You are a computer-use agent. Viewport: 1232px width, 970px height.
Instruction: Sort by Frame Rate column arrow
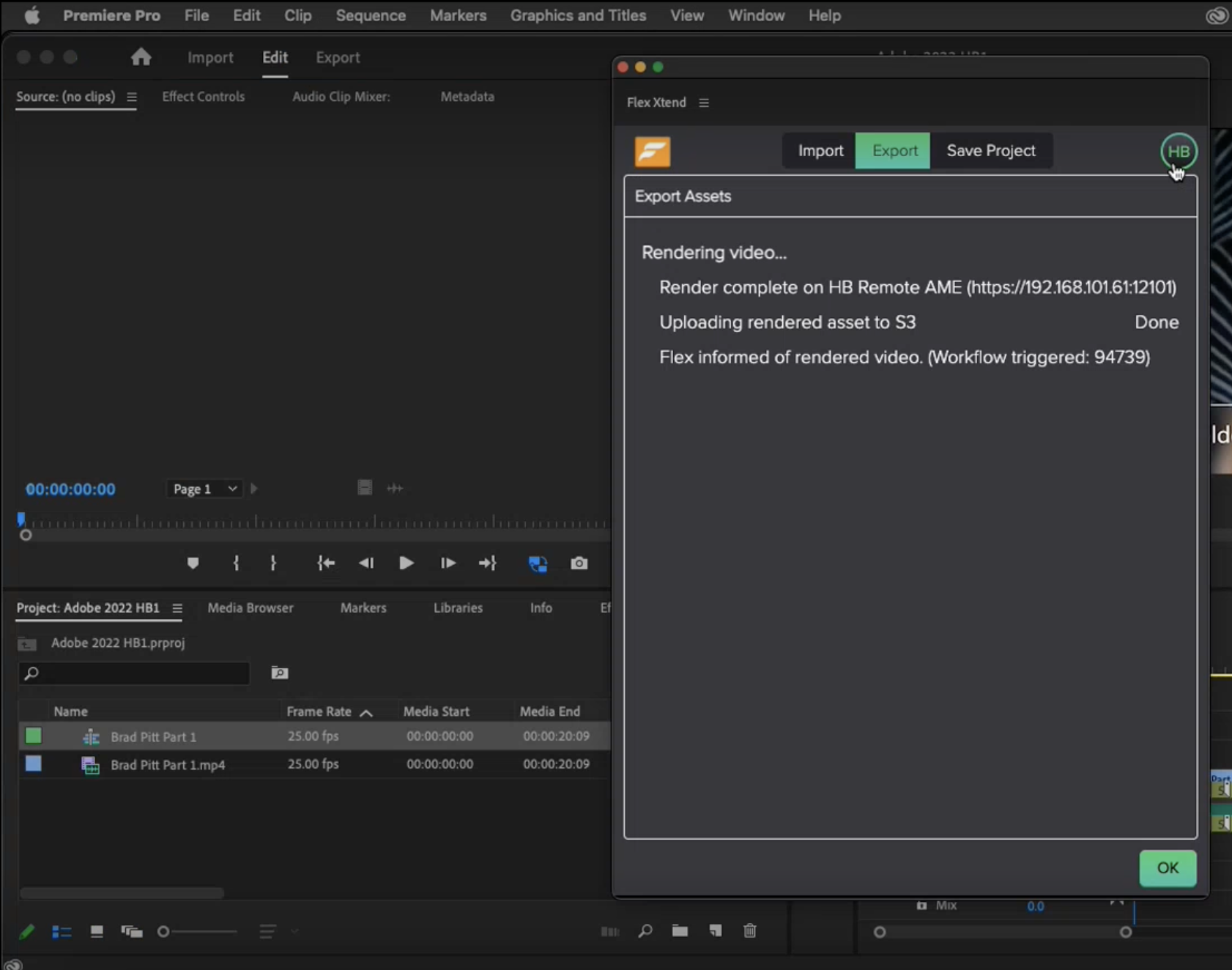click(x=366, y=712)
